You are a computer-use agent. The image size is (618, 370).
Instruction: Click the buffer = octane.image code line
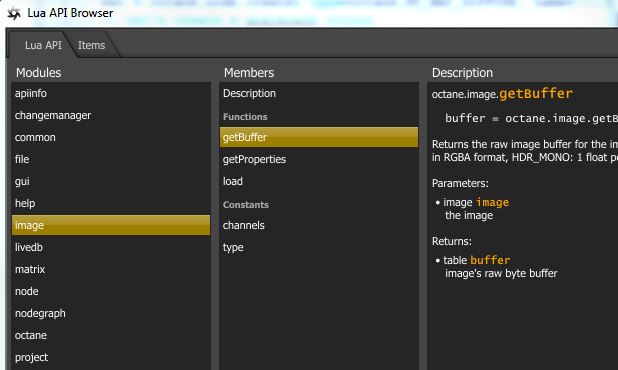(x=531, y=119)
